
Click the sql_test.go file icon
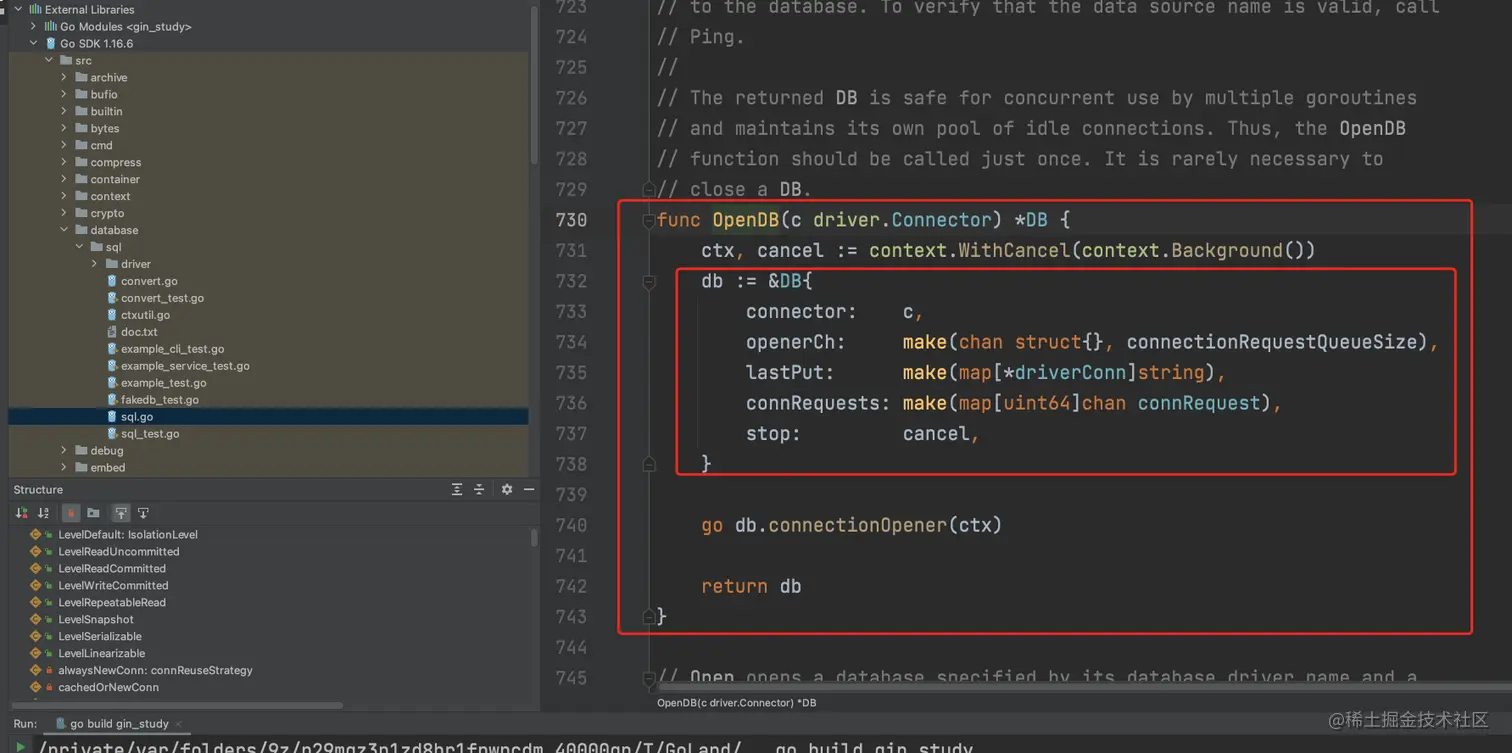pyautogui.click(x=112, y=434)
